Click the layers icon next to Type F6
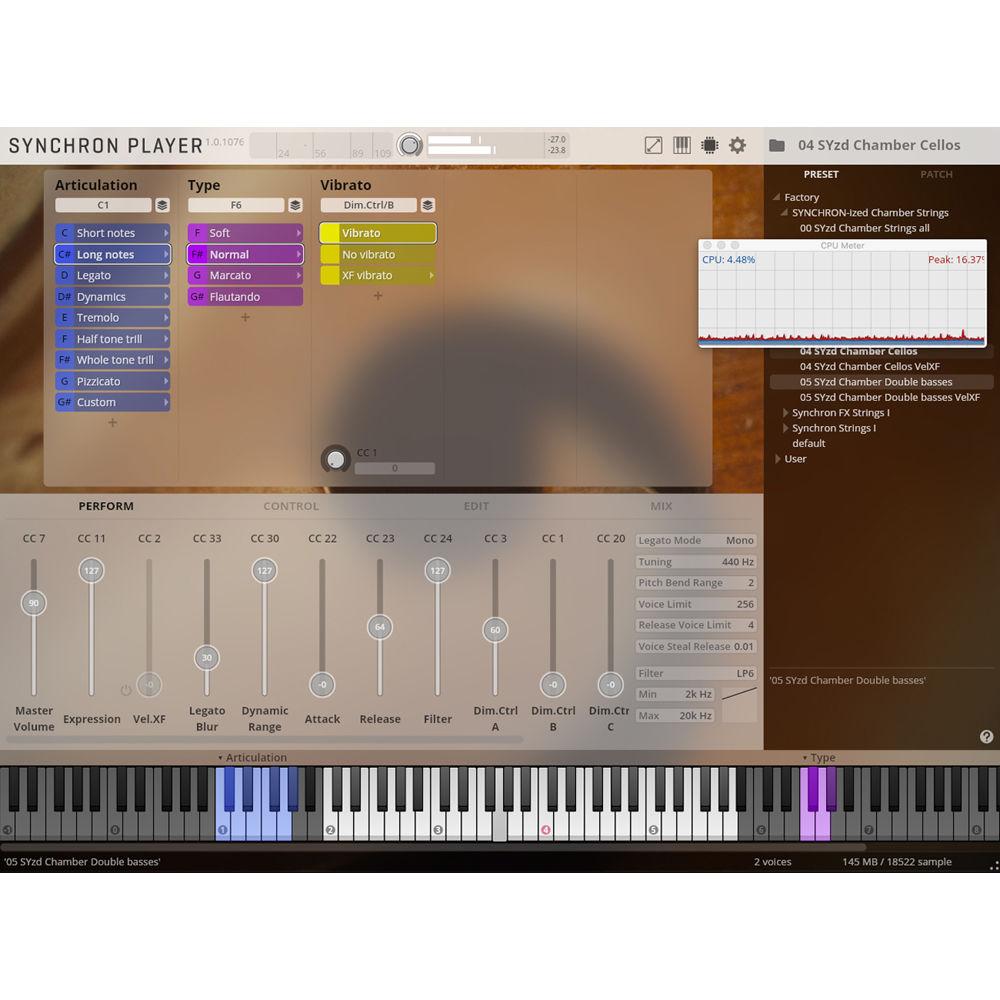 tap(295, 205)
